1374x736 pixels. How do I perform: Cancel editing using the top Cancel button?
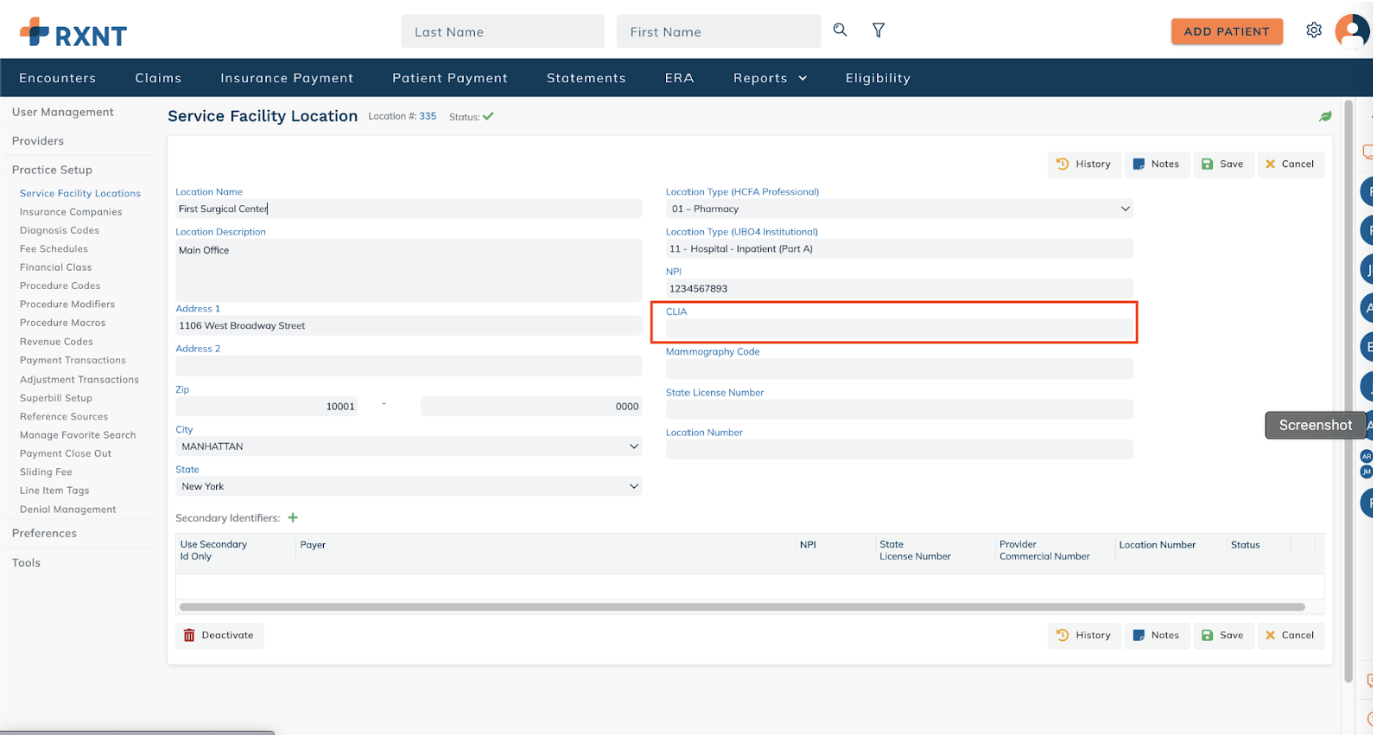pyautogui.click(x=1290, y=164)
